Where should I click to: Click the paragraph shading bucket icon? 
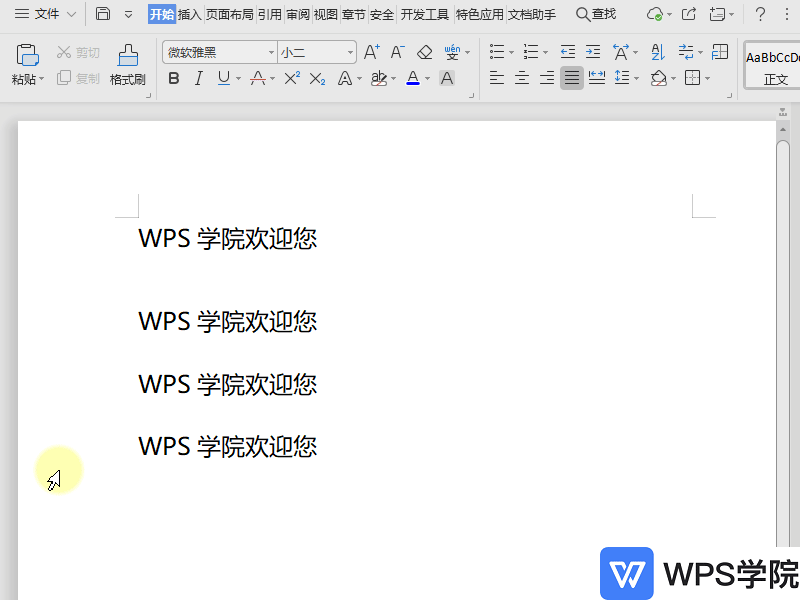659,79
